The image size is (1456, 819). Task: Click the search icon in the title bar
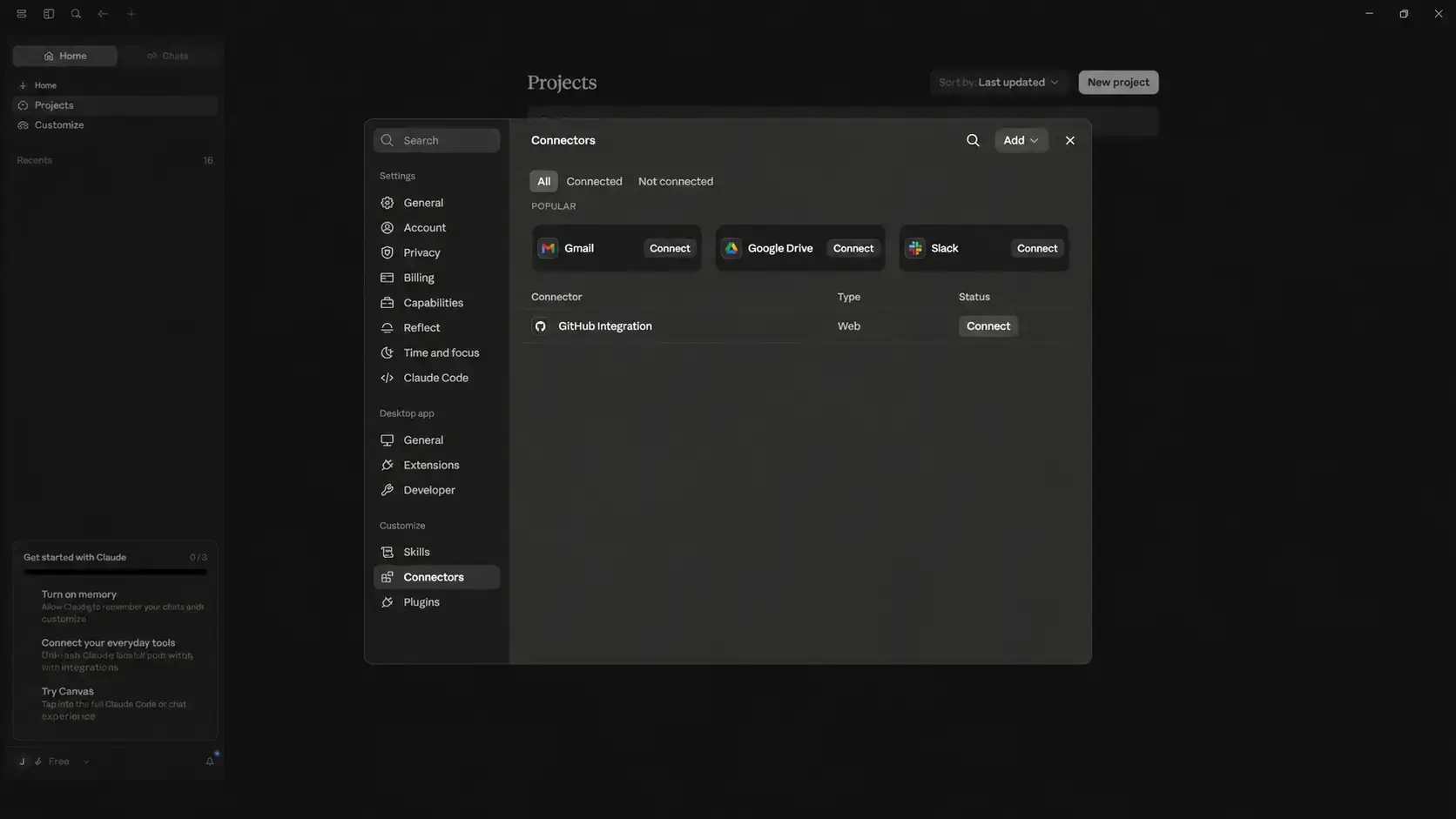click(76, 14)
